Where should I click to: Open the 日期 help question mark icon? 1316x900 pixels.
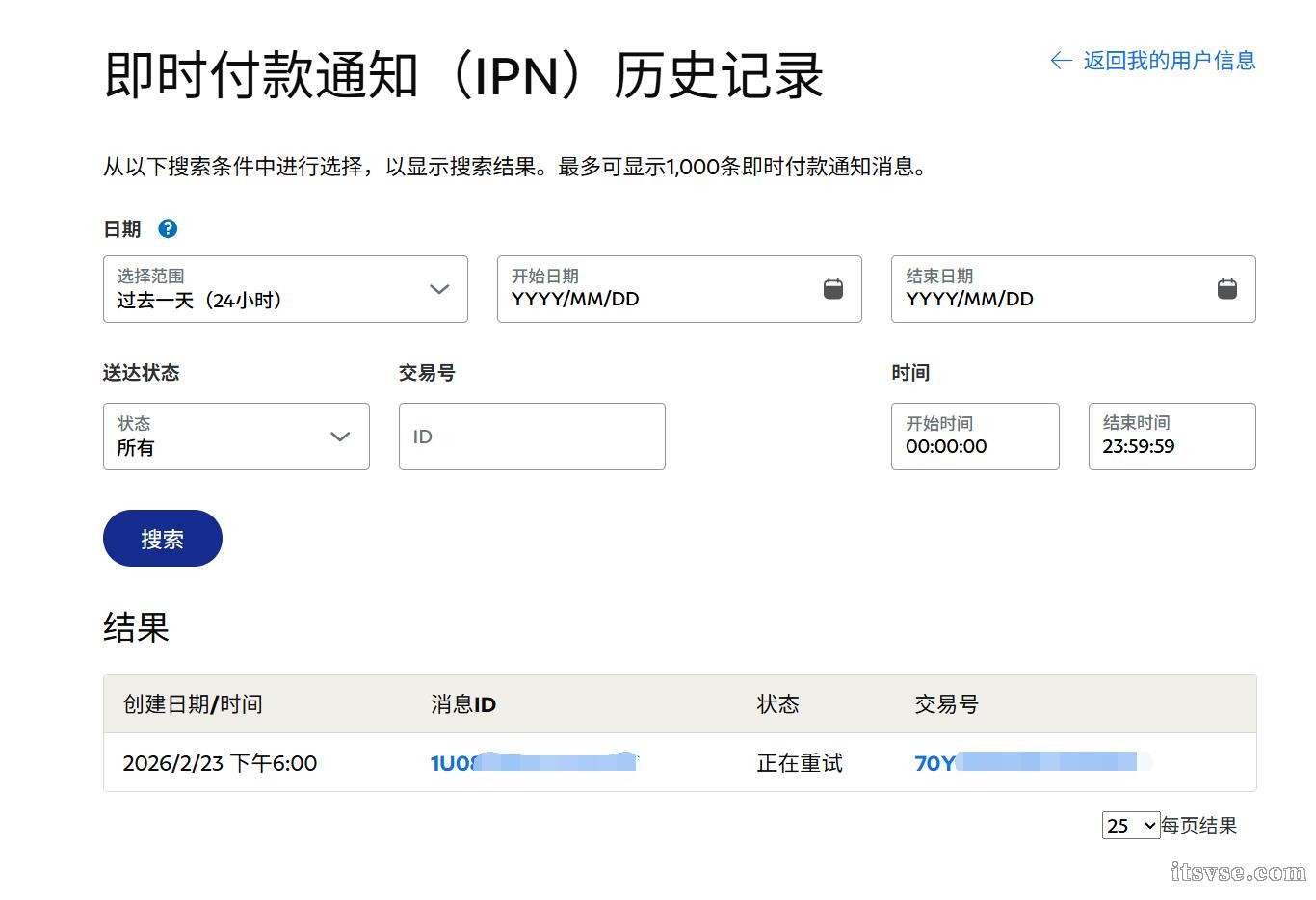point(168,228)
